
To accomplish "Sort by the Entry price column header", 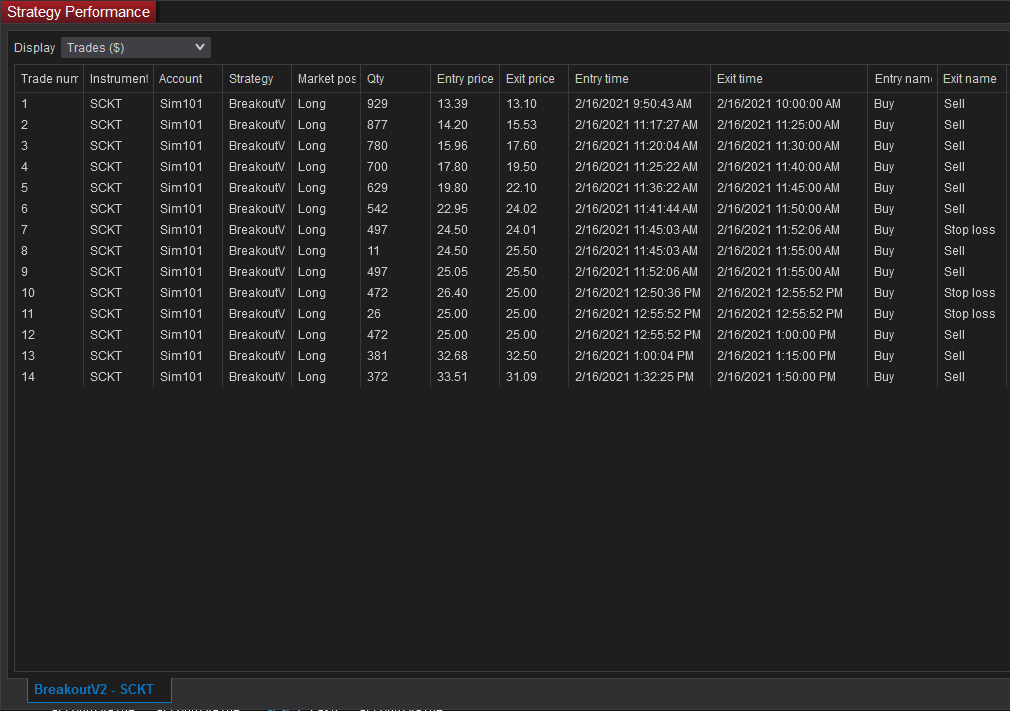I will (464, 79).
